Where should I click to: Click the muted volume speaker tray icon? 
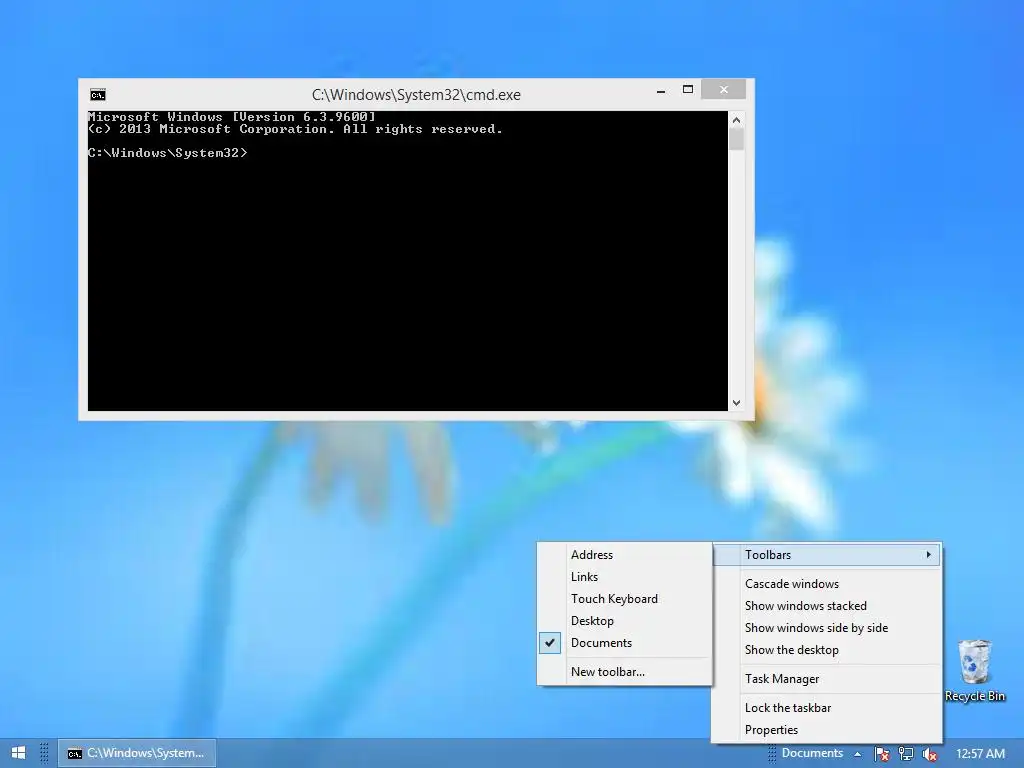tap(929, 754)
